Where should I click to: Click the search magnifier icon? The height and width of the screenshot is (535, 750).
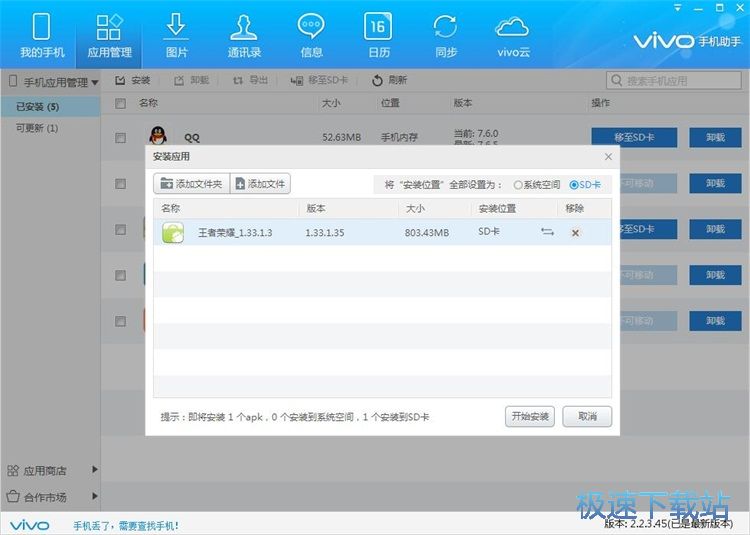(617, 80)
